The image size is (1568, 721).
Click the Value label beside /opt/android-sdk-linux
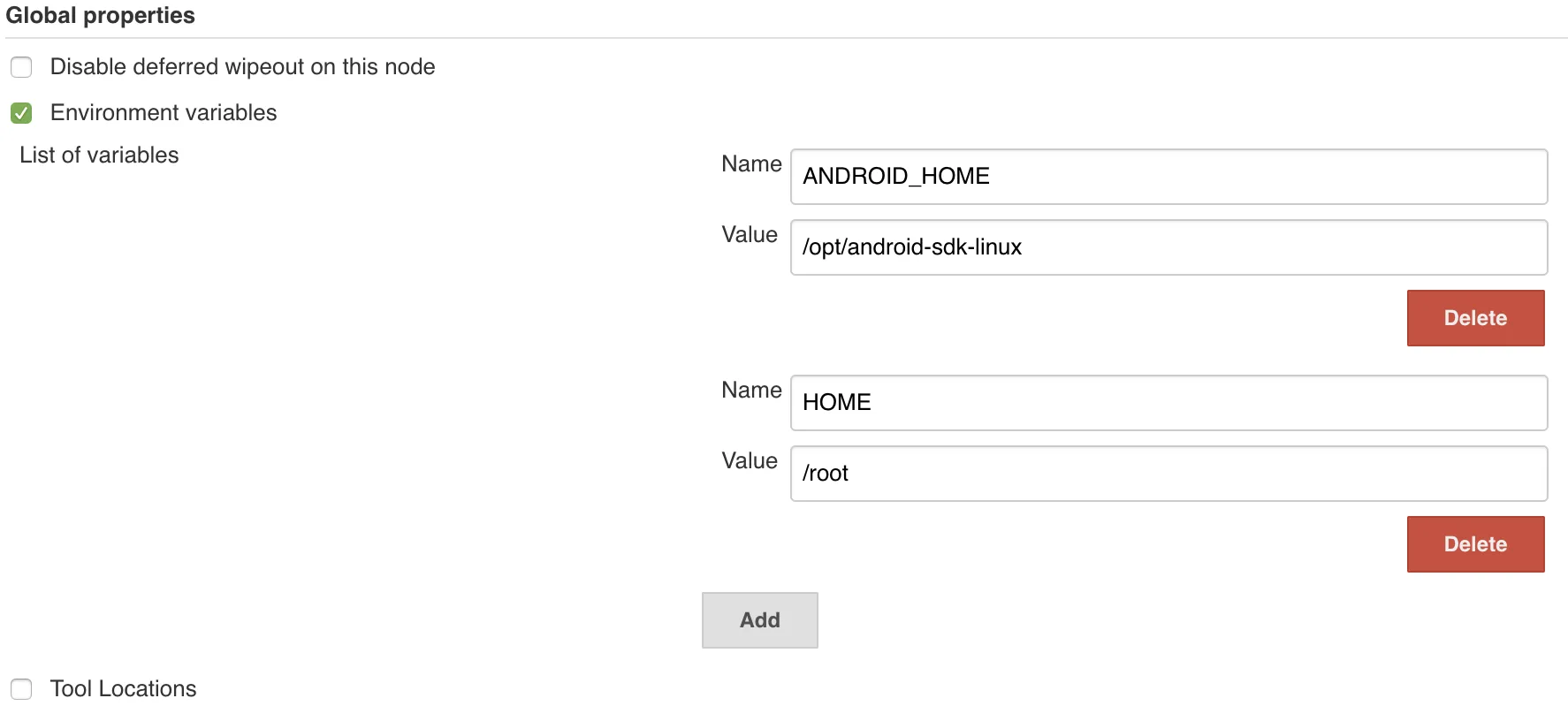point(750,235)
